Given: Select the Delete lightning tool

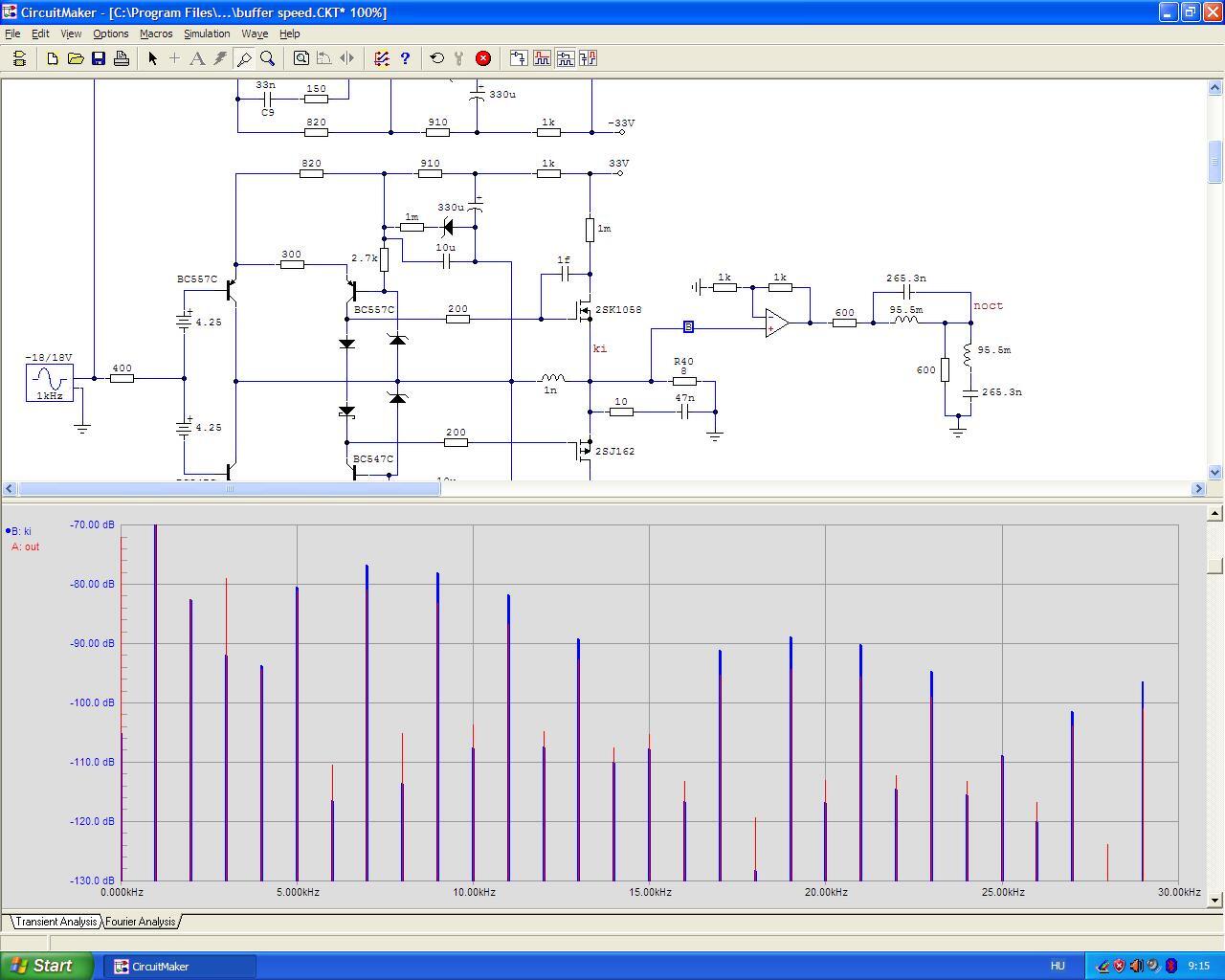Looking at the screenshot, I should [x=220, y=58].
